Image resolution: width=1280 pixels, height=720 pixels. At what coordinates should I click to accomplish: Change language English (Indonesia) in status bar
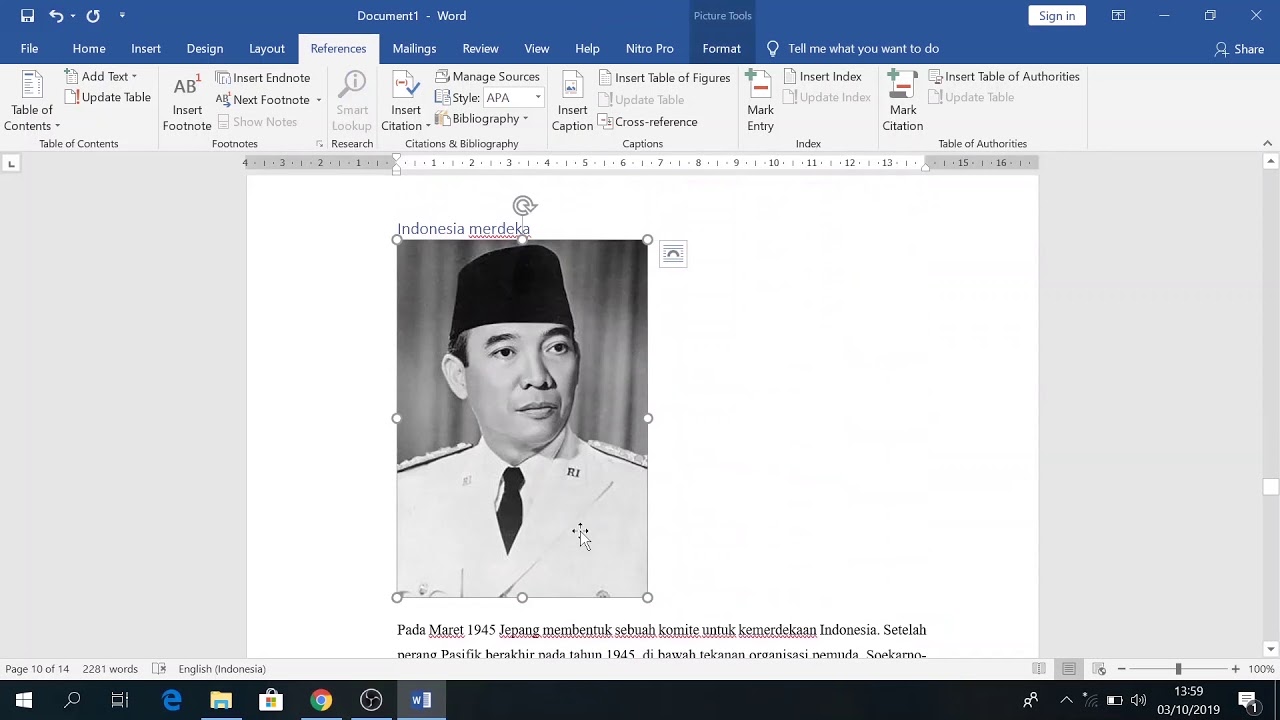222,669
